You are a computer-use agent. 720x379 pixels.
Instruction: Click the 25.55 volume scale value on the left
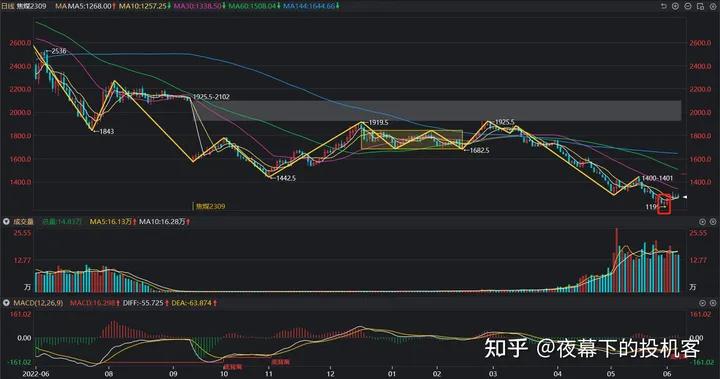22,233
